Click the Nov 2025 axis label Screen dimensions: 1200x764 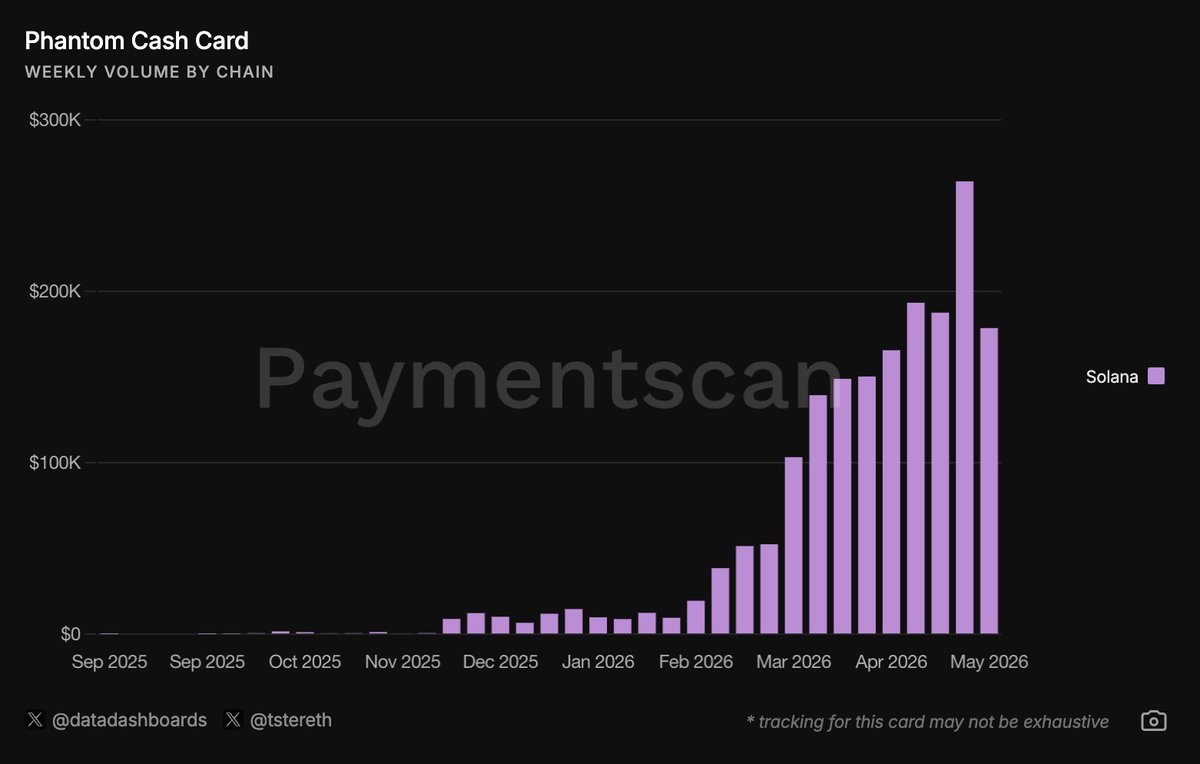(403, 662)
